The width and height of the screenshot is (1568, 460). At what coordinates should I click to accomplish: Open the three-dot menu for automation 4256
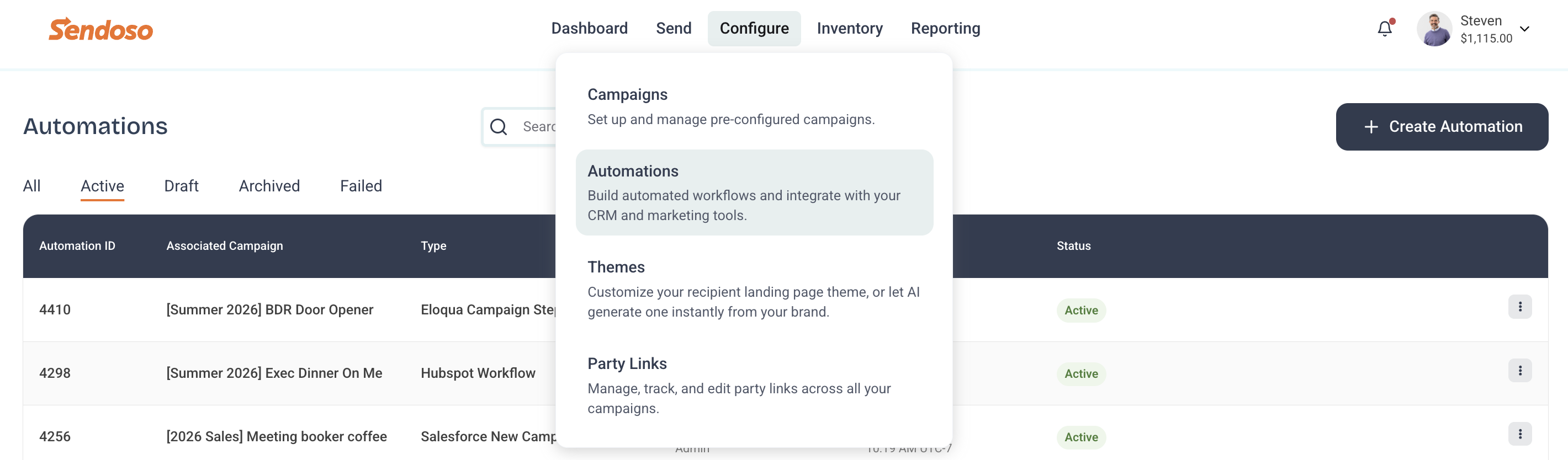click(1519, 434)
